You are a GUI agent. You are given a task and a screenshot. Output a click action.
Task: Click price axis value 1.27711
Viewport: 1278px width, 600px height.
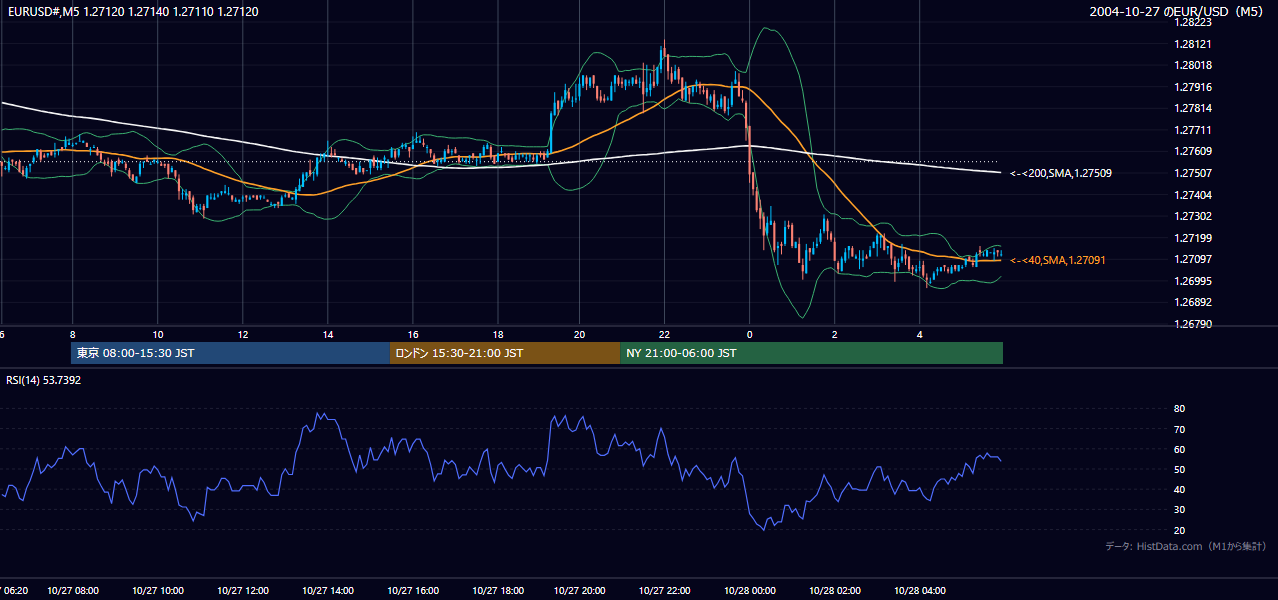[1195, 130]
